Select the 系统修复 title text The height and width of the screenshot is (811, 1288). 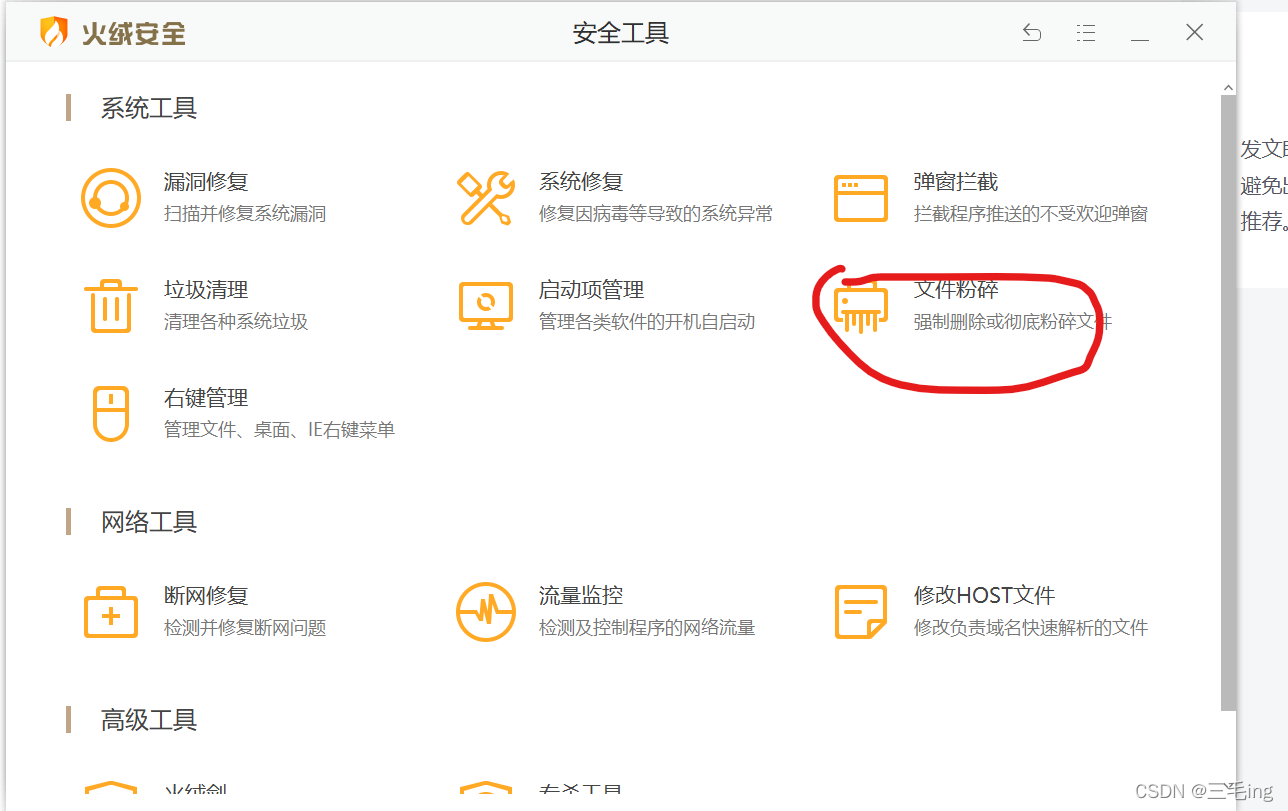point(581,182)
